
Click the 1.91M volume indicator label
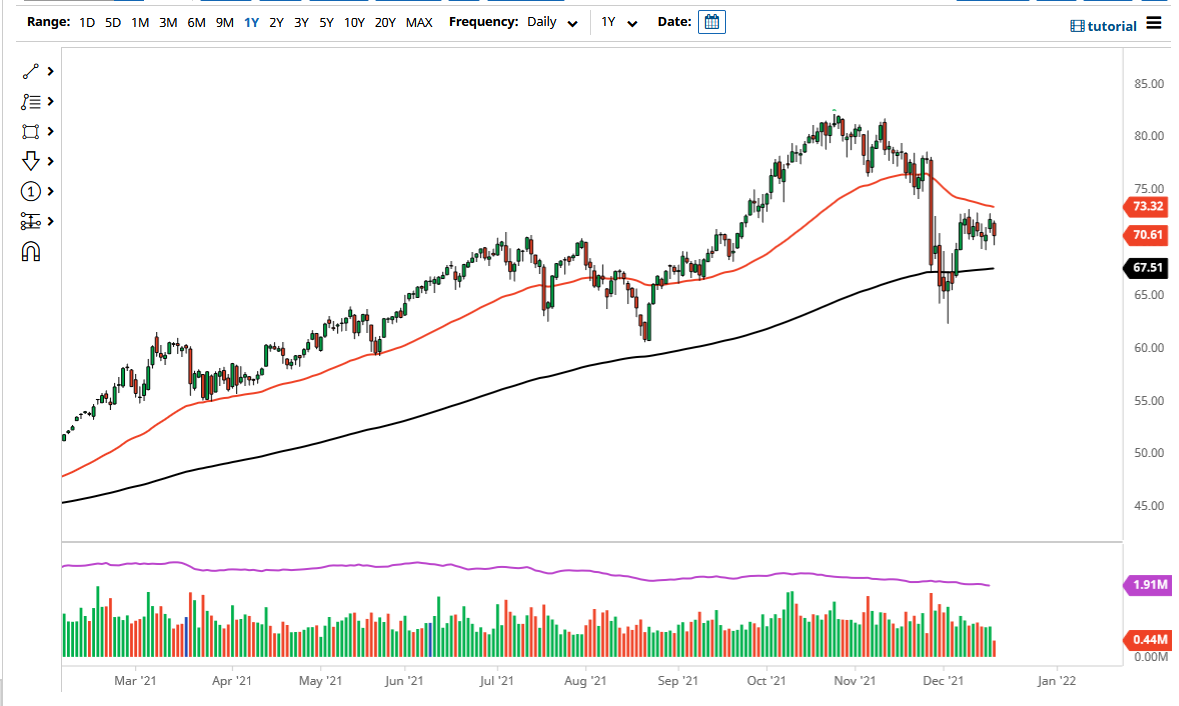point(1146,583)
